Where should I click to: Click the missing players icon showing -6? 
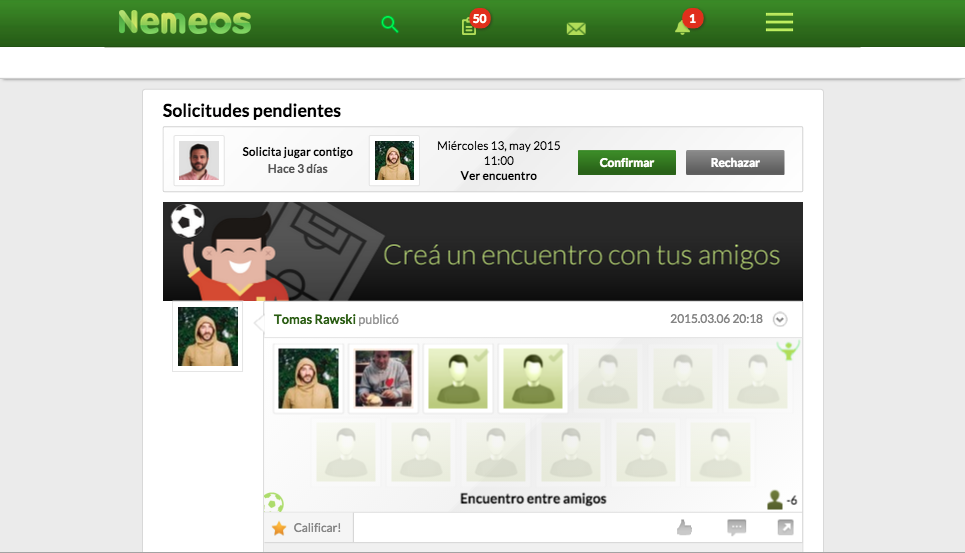point(782,500)
